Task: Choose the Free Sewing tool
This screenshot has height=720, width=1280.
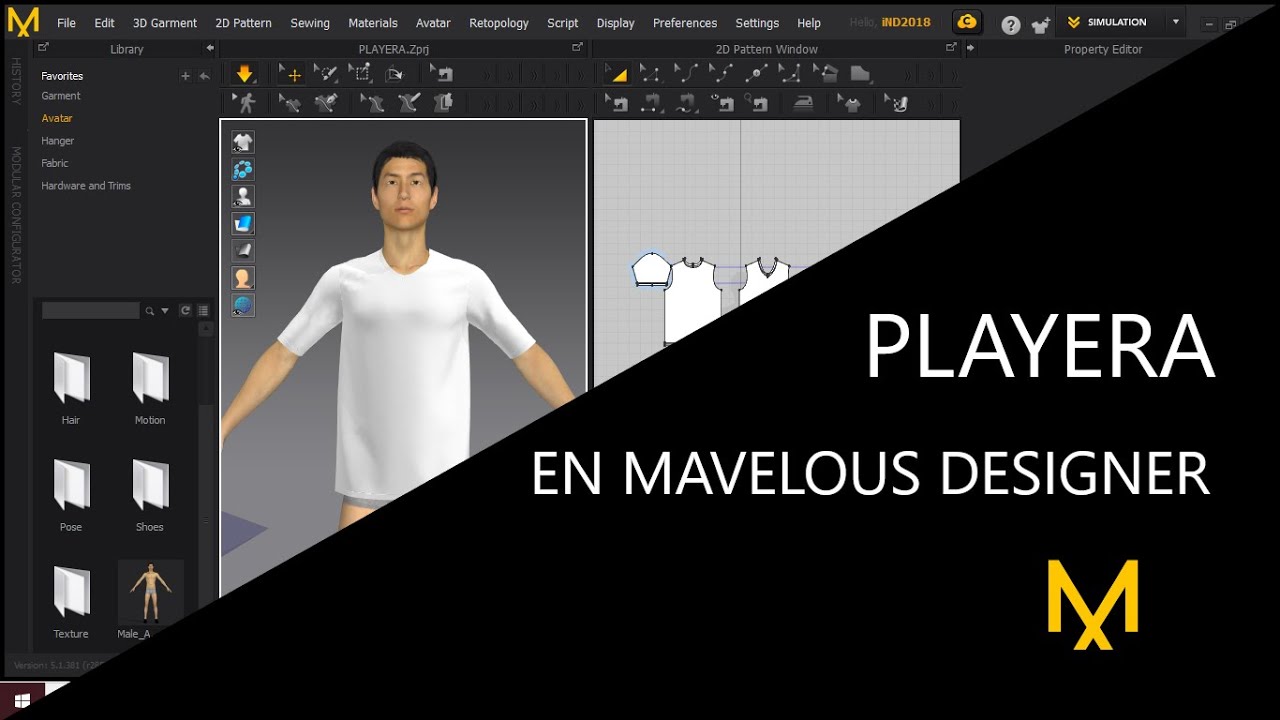Action: pyautogui.click(x=686, y=102)
